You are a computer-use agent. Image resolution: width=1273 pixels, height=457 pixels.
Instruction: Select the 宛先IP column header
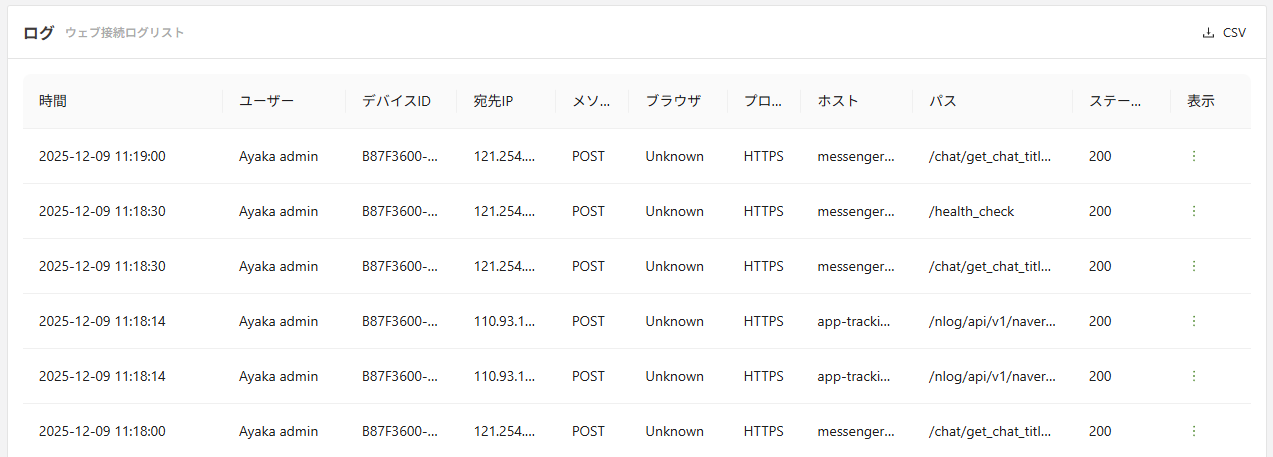coord(493,101)
